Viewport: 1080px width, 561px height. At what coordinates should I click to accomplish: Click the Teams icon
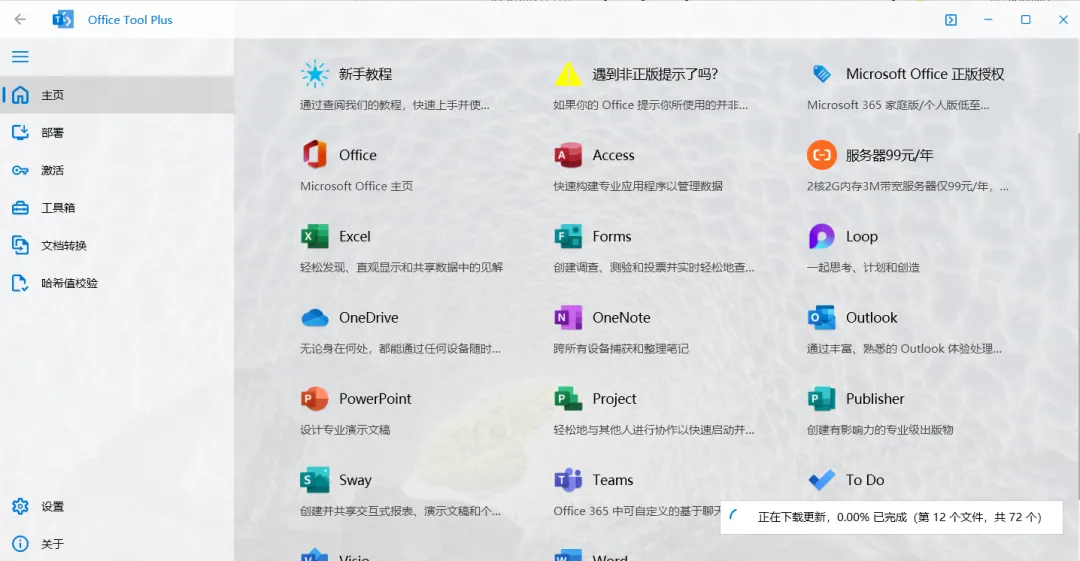568,480
